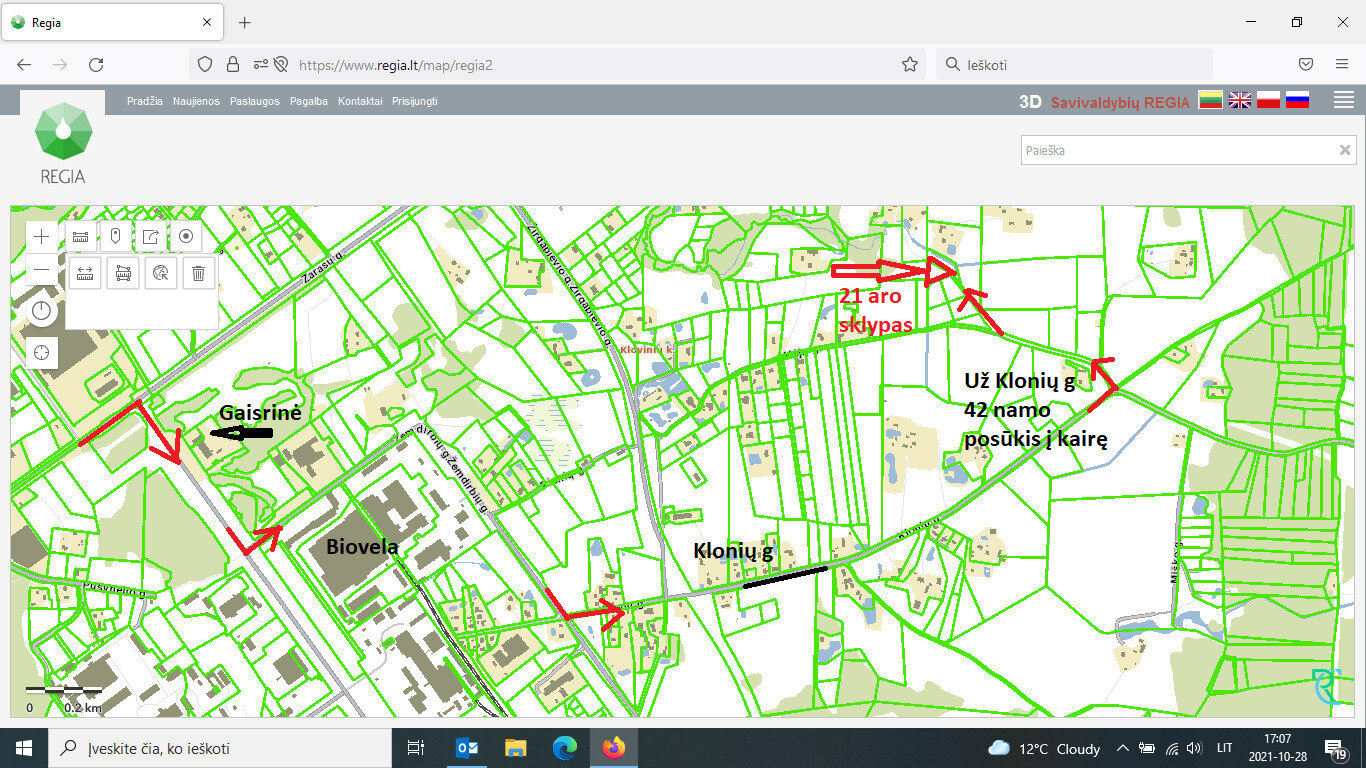Click the globe pointer select tool
This screenshot has width=1366, height=768.
coord(161,273)
